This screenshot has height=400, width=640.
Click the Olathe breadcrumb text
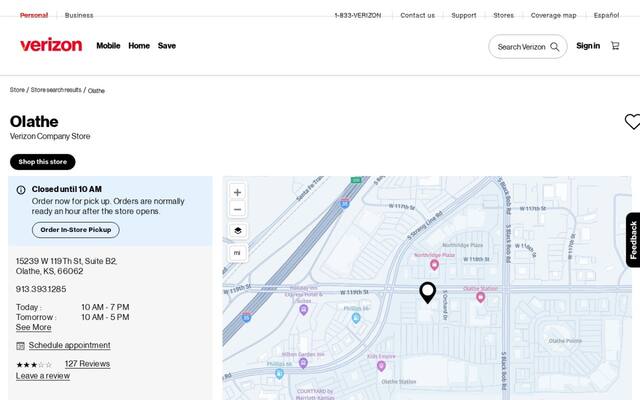click(96, 91)
